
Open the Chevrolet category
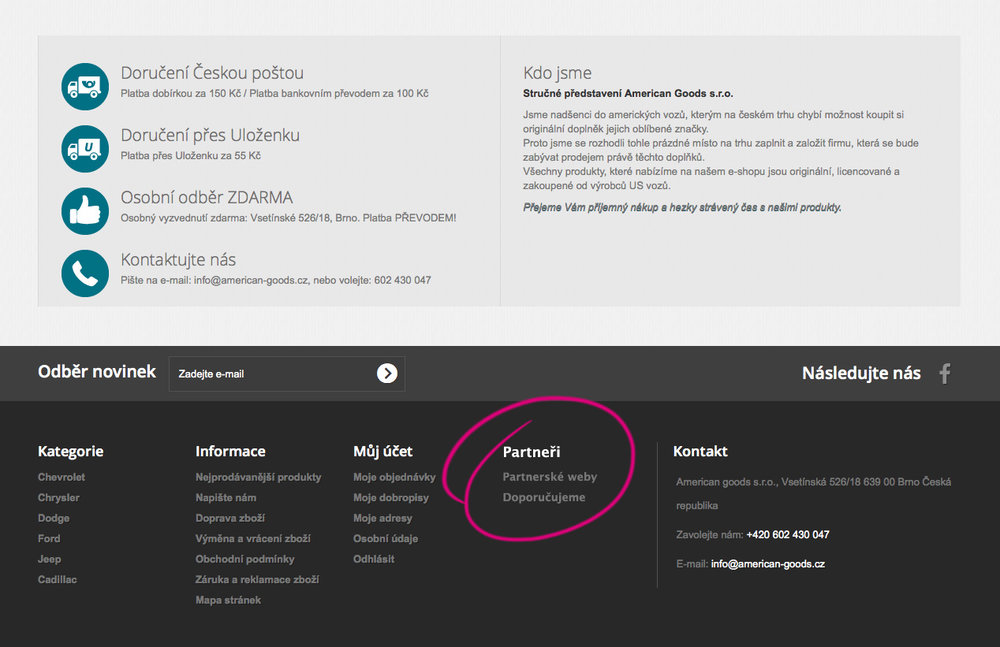coord(62,477)
